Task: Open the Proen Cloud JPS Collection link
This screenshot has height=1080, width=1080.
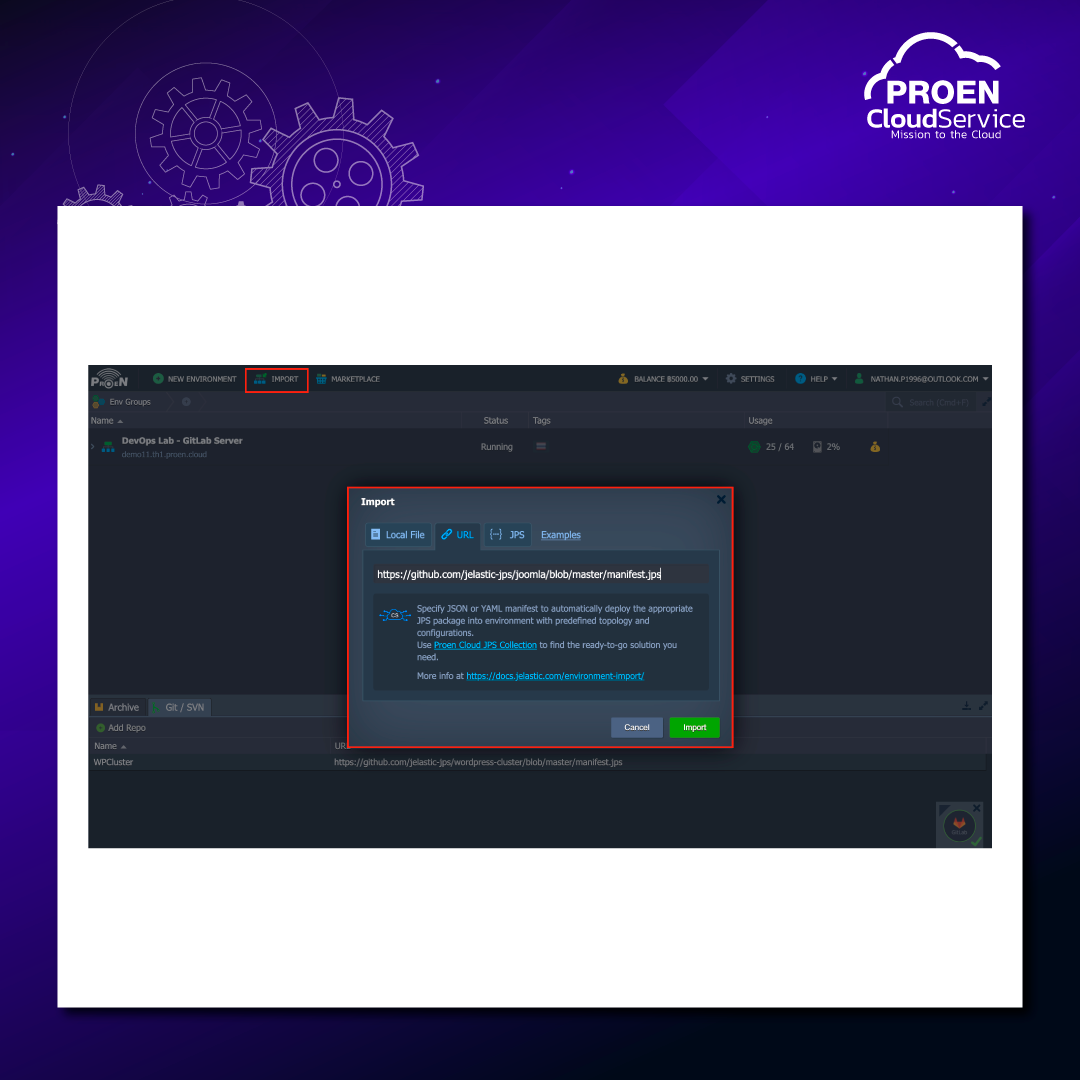Action: [x=485, y=645]
